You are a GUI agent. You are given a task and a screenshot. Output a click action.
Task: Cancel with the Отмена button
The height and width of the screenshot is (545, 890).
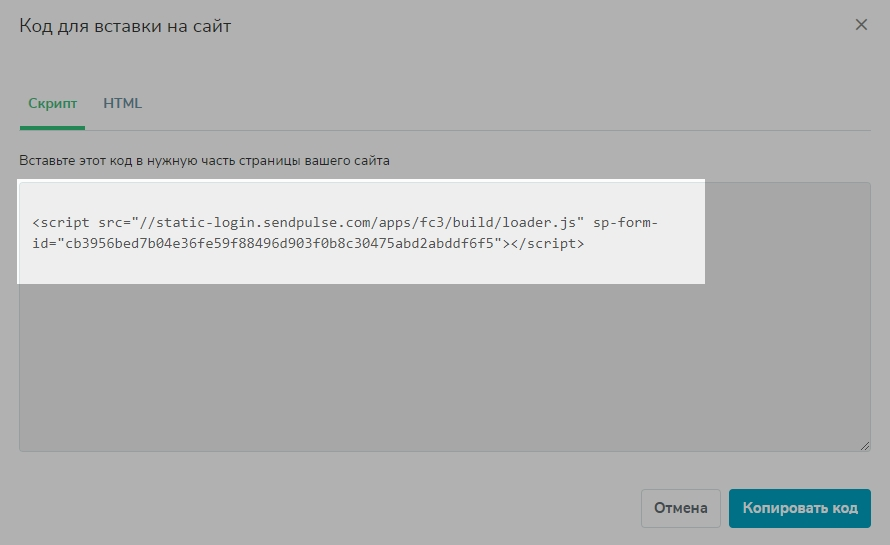(681, 508)
